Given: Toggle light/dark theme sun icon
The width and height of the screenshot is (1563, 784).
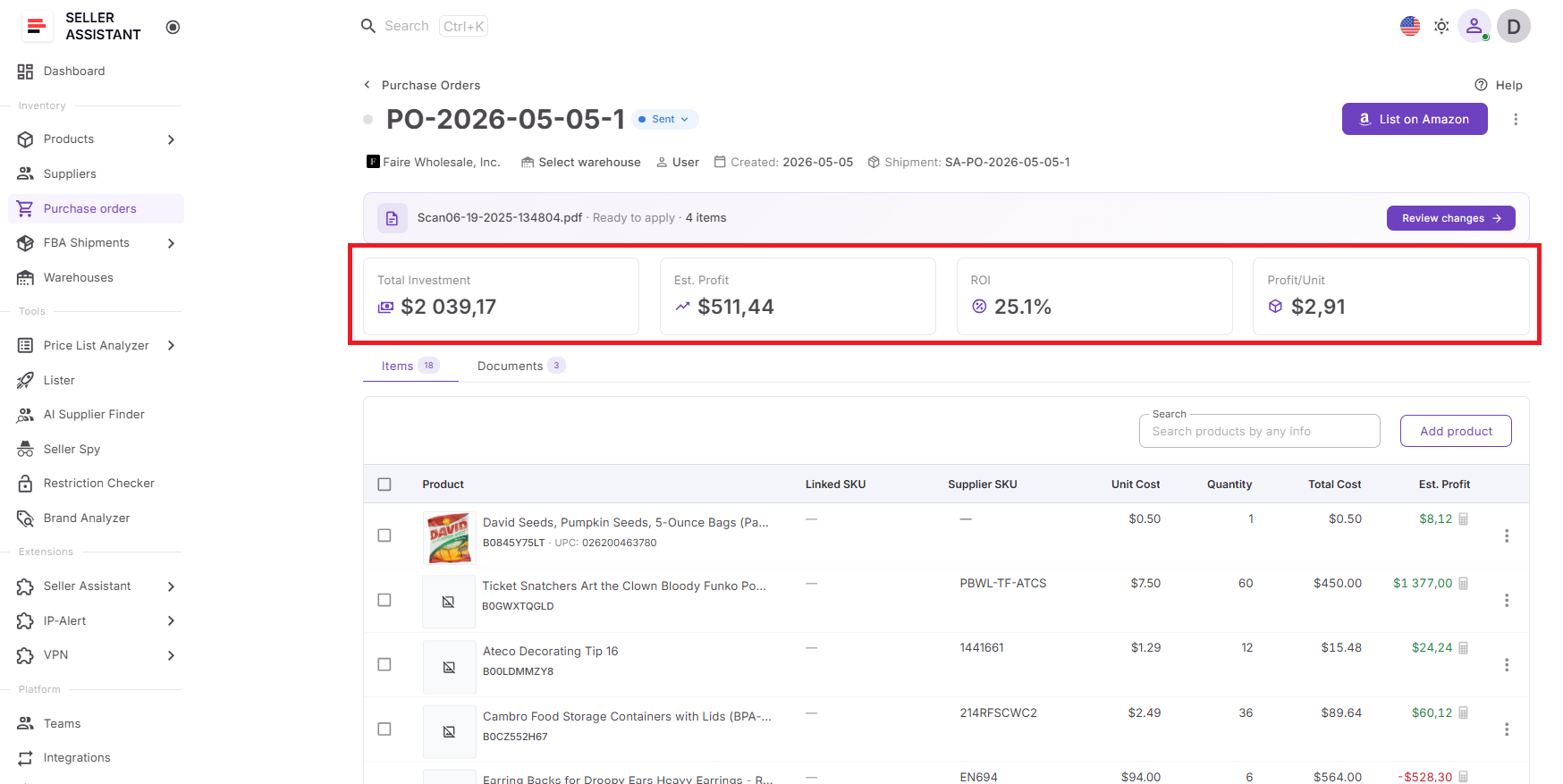Looking at the screenshot, I should click(1441, 26).
